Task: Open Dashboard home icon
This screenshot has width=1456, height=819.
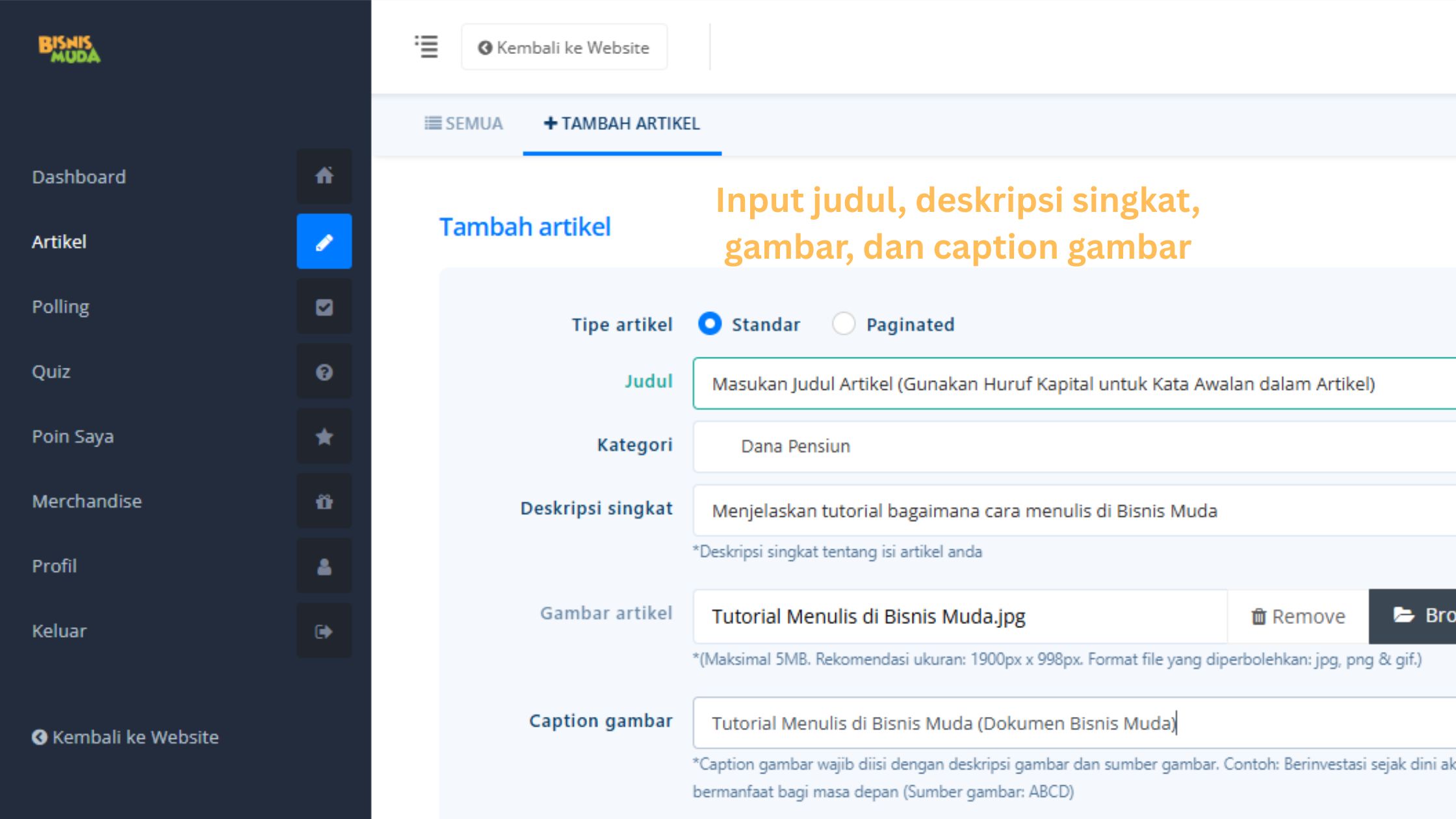Action: click(324, 176)
